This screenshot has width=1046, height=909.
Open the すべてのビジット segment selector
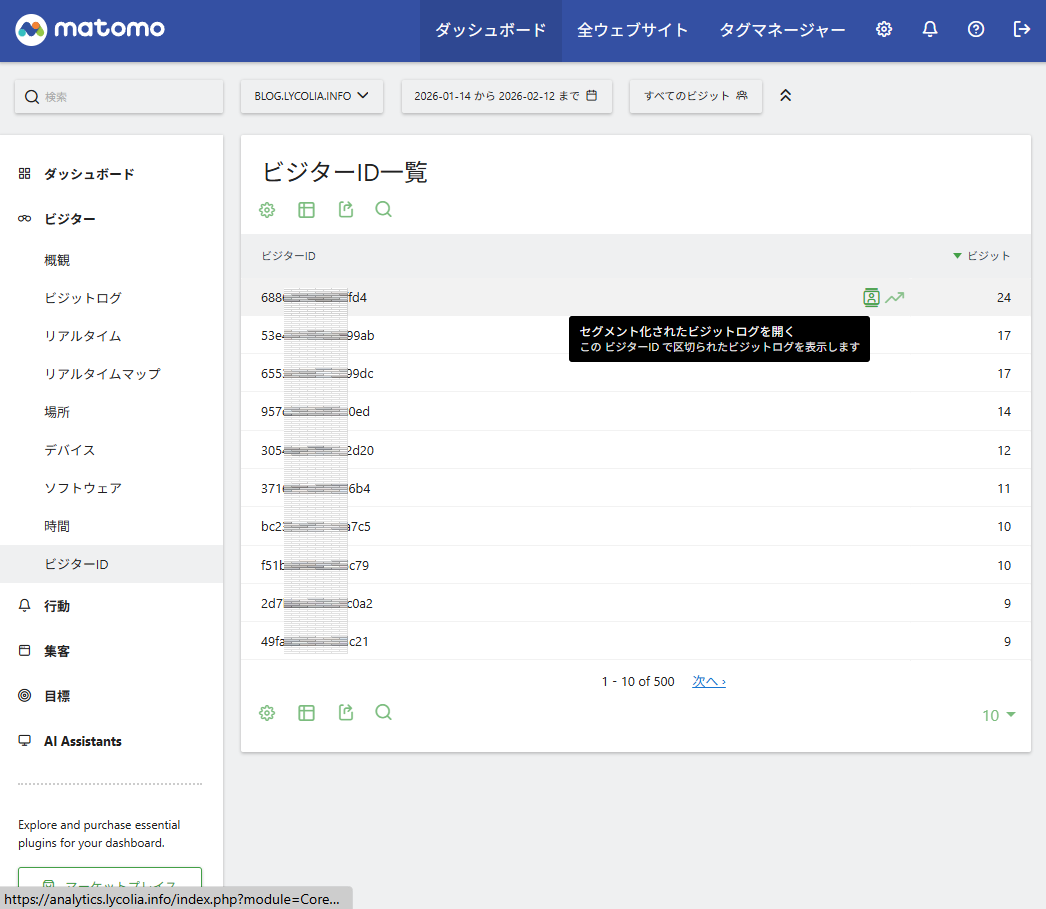695,96
